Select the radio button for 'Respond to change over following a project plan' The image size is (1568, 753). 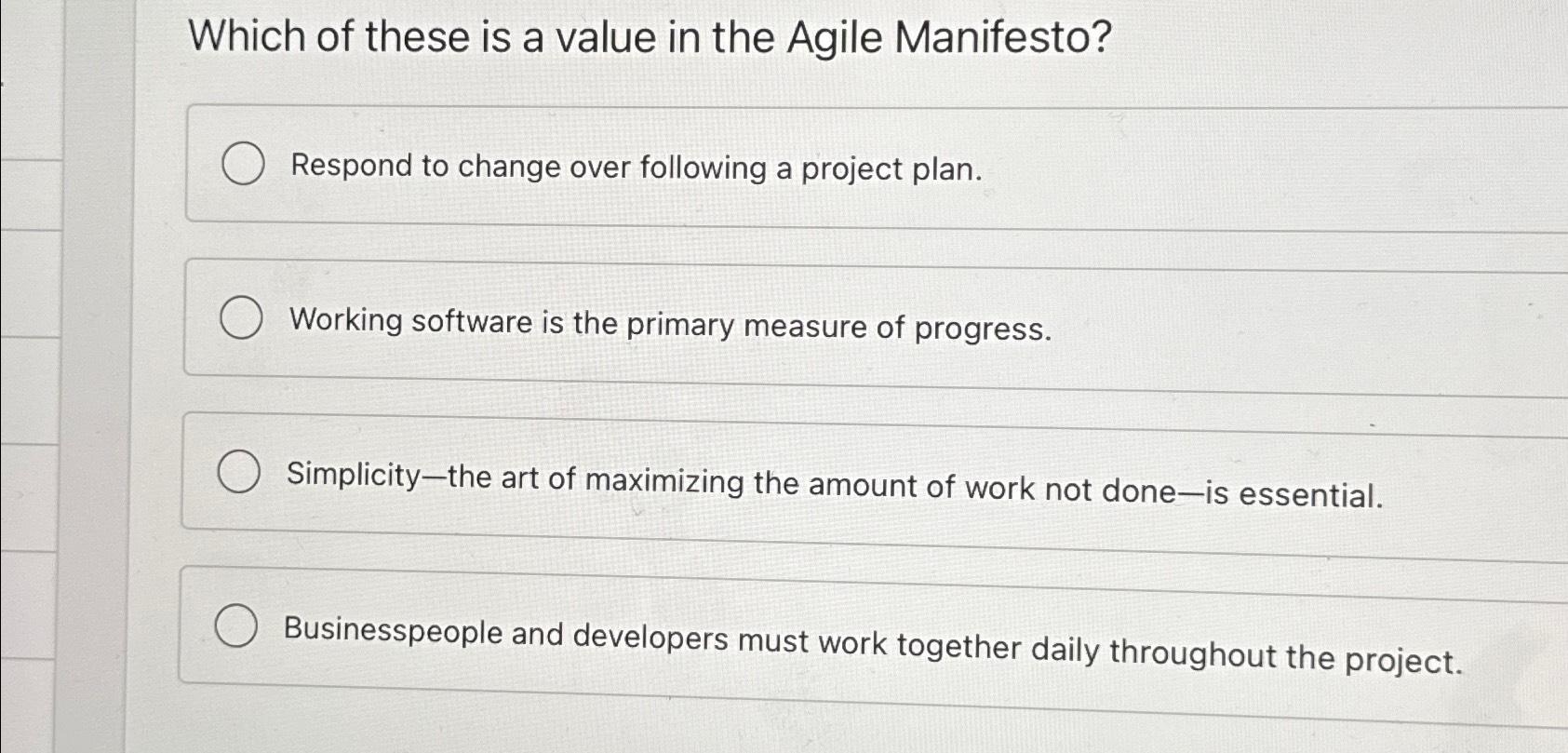(x=242, y=166)
